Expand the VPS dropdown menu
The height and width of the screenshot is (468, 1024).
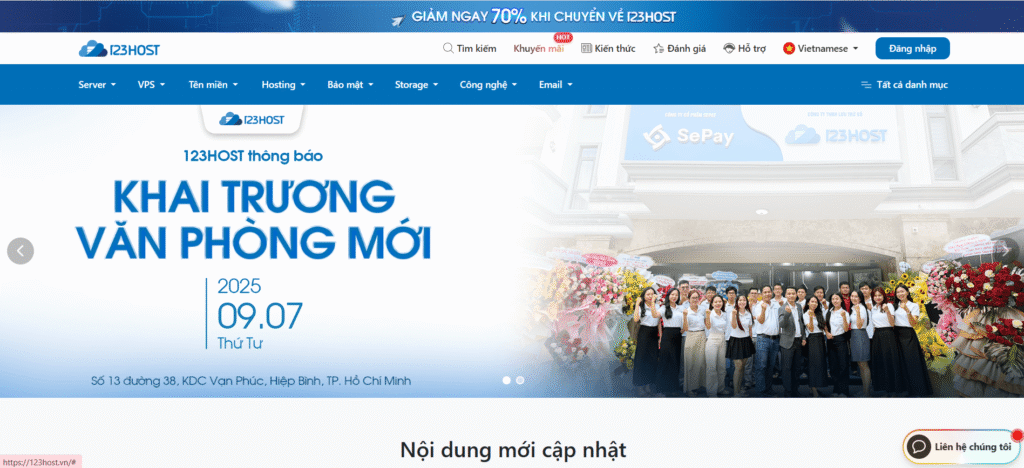click(151, 85)
